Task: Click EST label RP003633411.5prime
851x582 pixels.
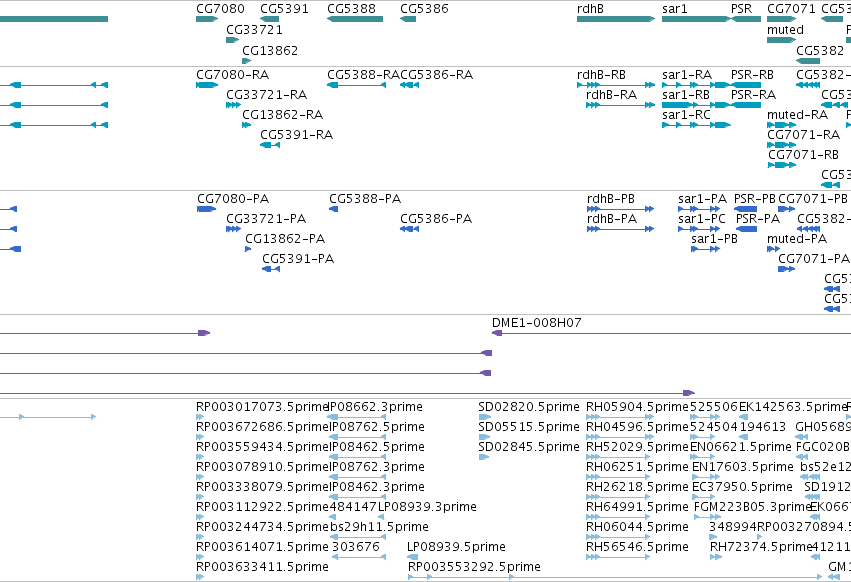Action: click(262, 567)
